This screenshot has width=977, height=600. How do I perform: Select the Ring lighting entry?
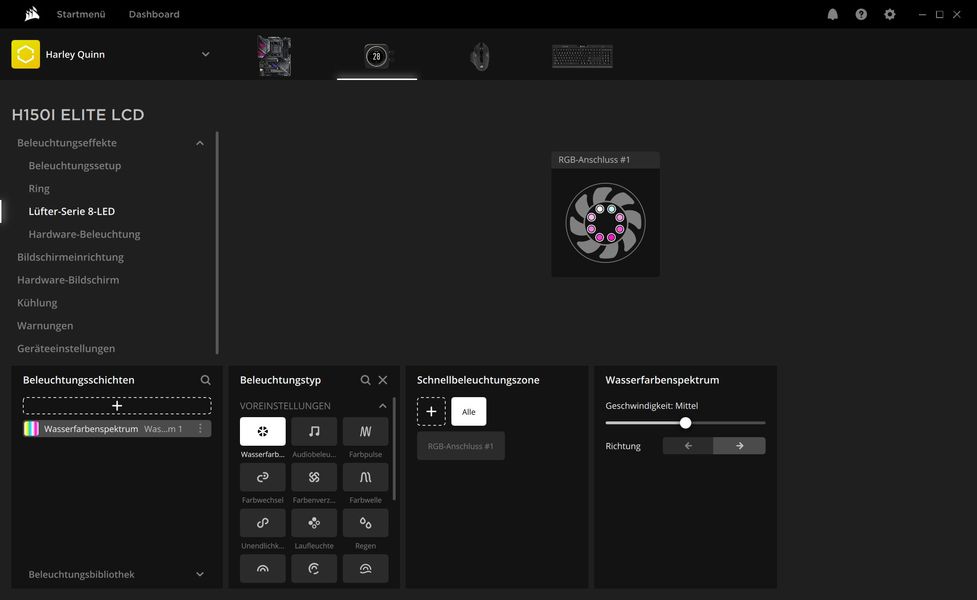39,188
